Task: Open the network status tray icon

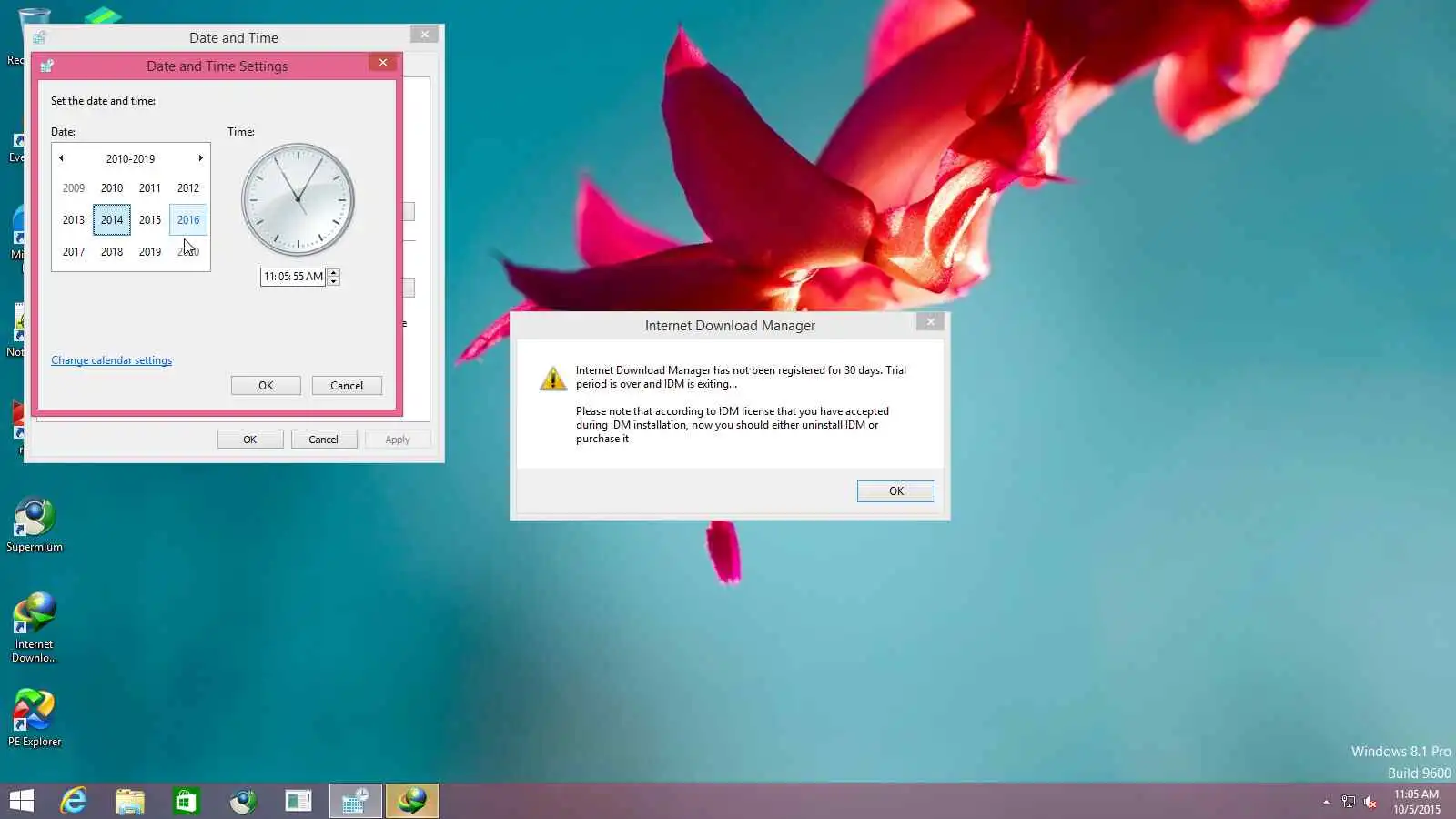Action: (x=1349, y=802)
